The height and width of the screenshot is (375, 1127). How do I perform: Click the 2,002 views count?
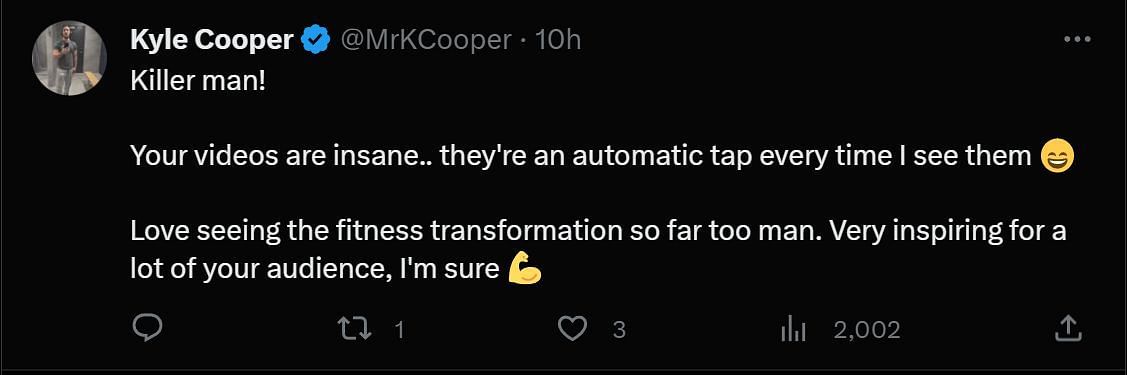click(866, 330)
